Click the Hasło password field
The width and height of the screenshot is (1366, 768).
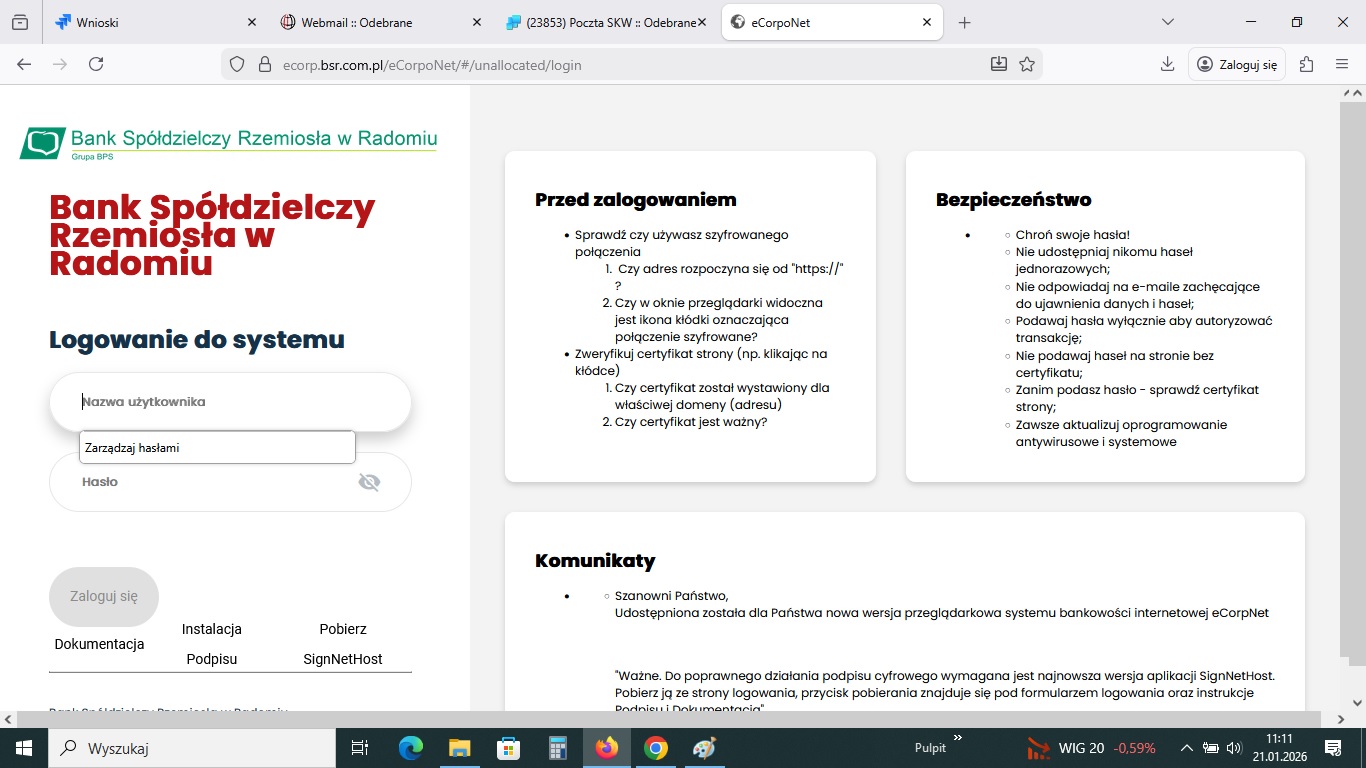(230, 482)
